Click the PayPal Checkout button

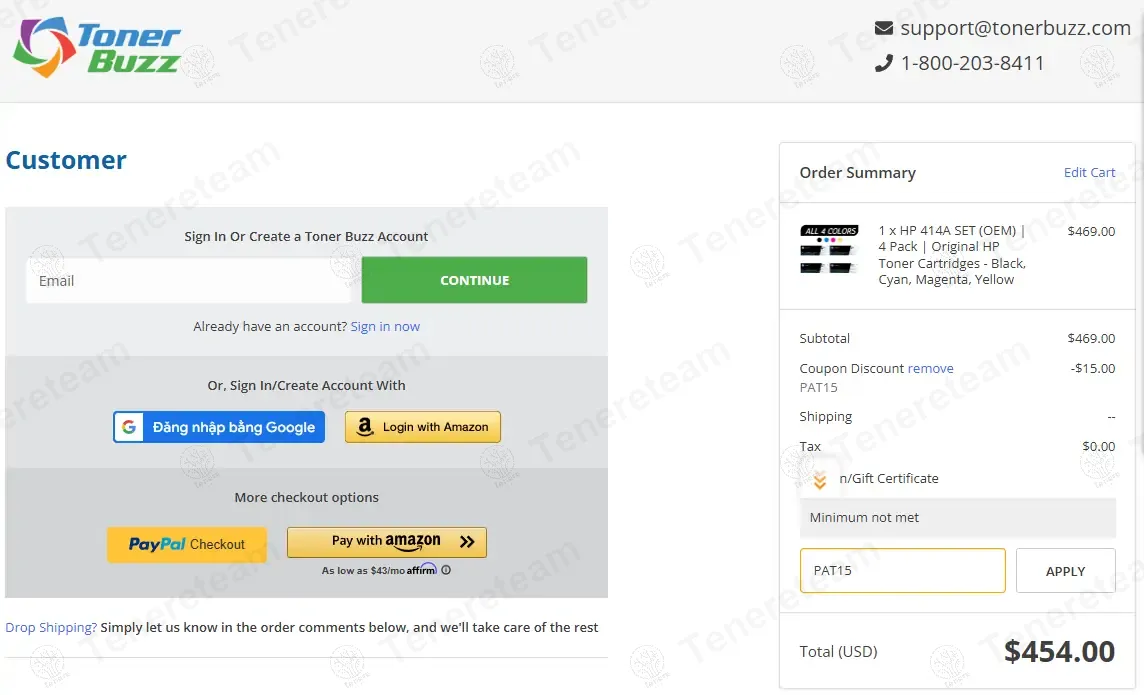click(x=187, y=544)
